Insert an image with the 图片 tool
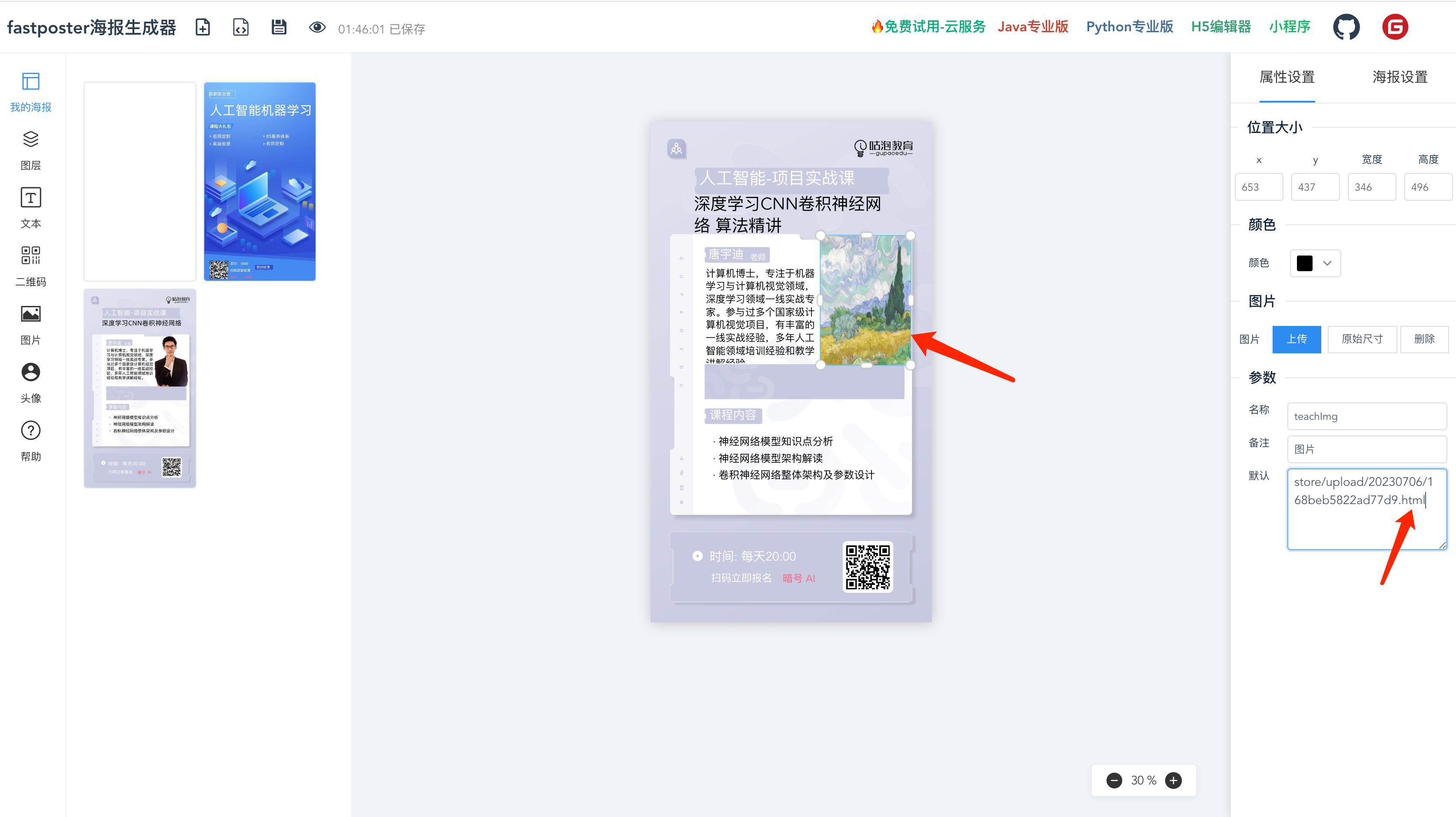1456x817 pixels. coord(30,323)
